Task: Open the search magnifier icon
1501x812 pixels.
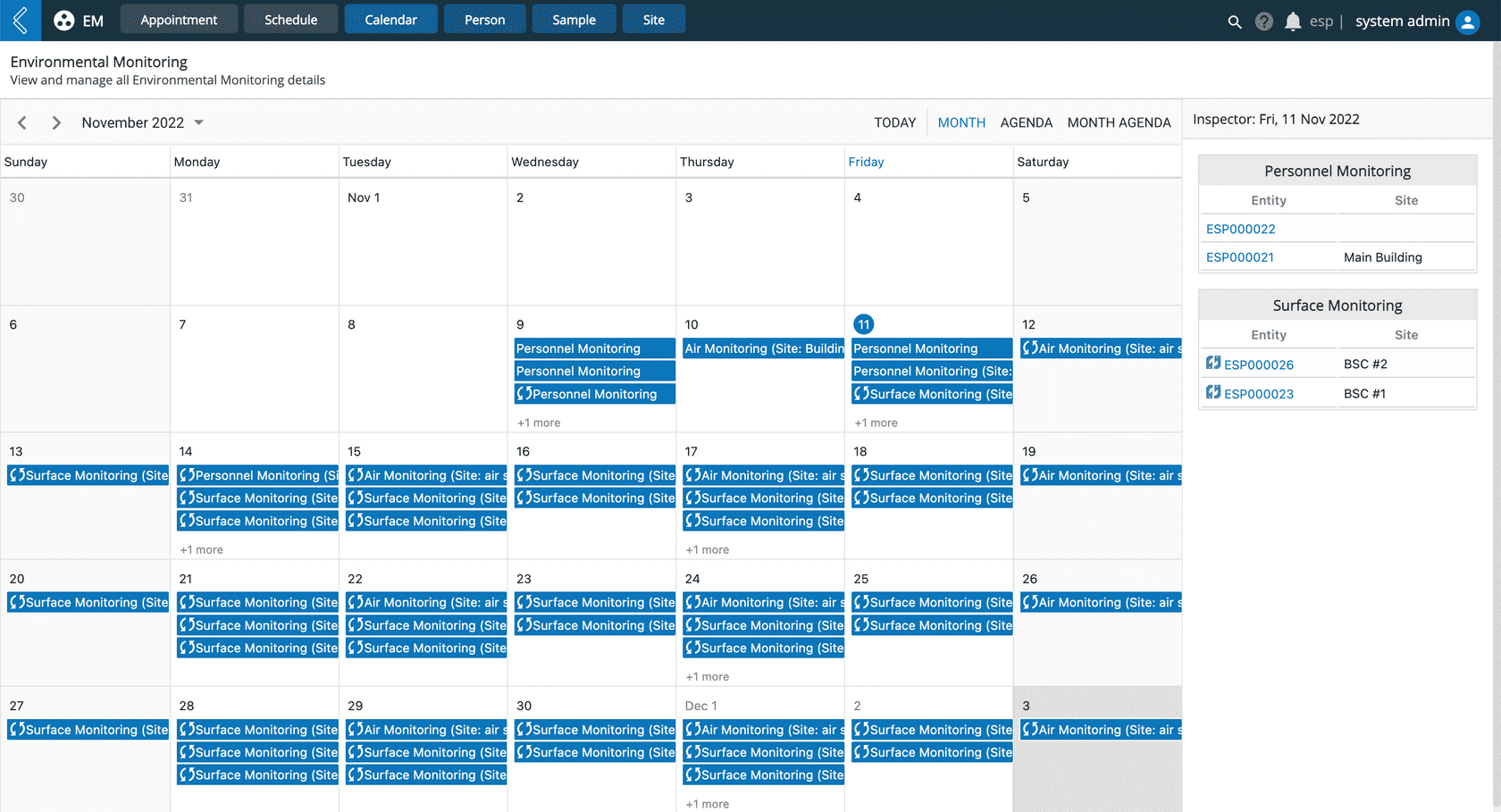Action: tap(1234, 21)
